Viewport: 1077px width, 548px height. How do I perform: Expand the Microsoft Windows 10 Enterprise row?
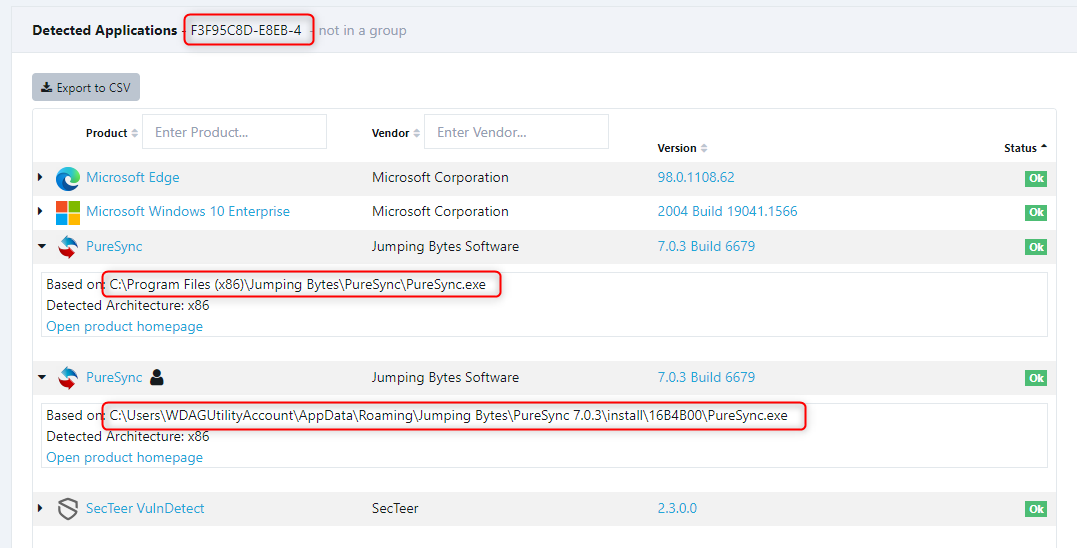click(41, 212)
